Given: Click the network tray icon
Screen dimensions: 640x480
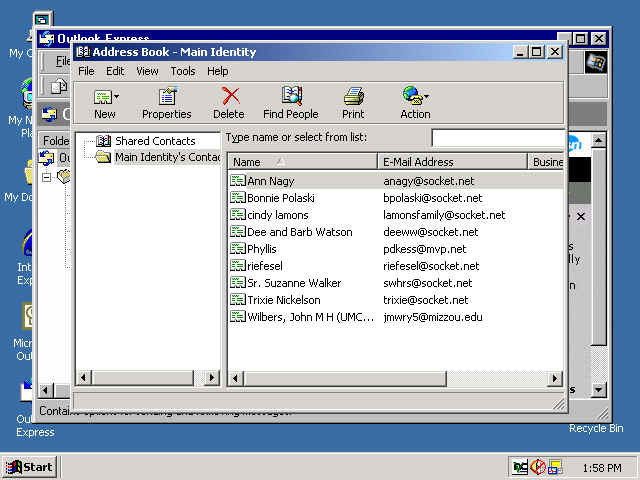Looking at the screenshot, I should click(x=520, y=467).
